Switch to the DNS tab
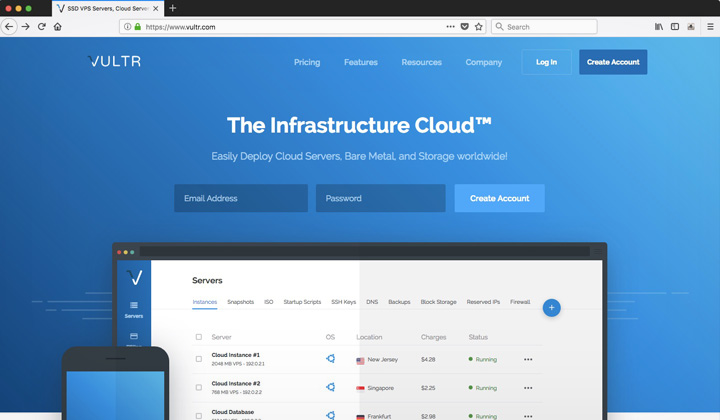The width and height of the screenshot is (720, 420). pyautogui.click(x=372, y=302)
